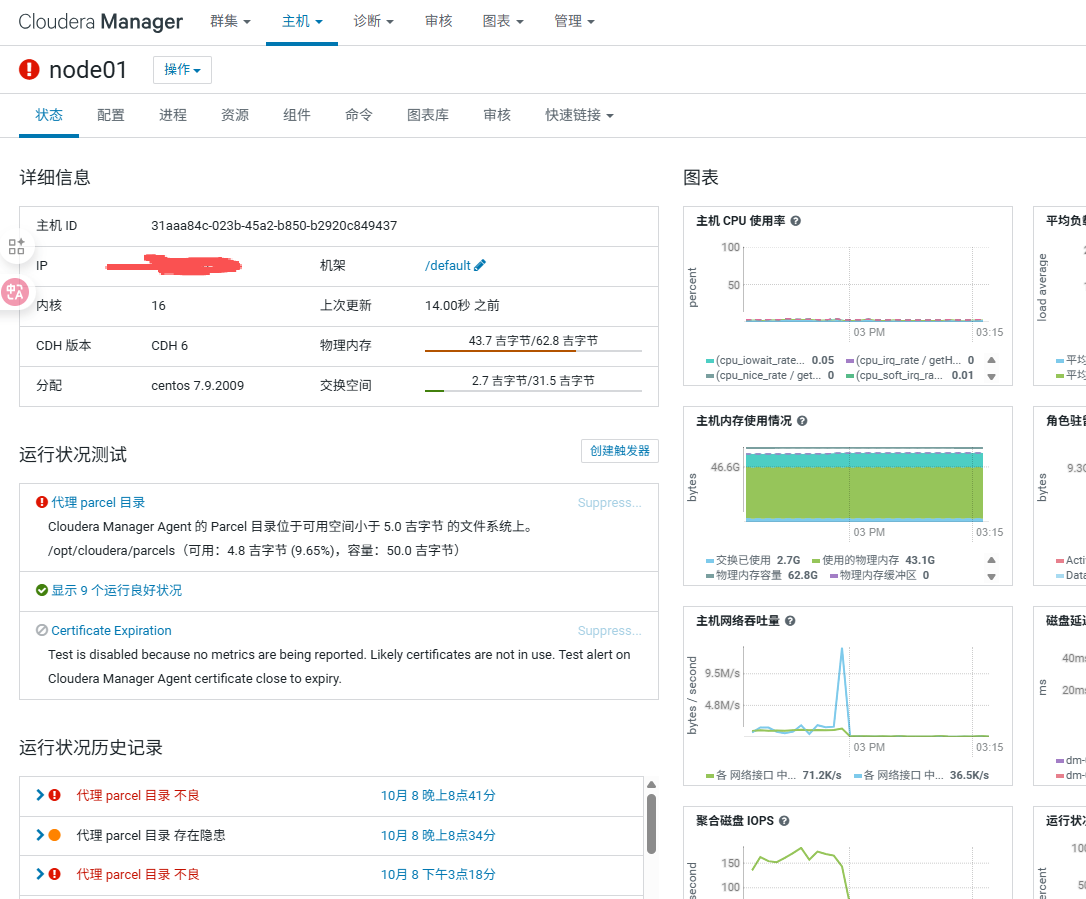
Task: Open the 代理 parcel 目录 health test link
Action: 98,502
